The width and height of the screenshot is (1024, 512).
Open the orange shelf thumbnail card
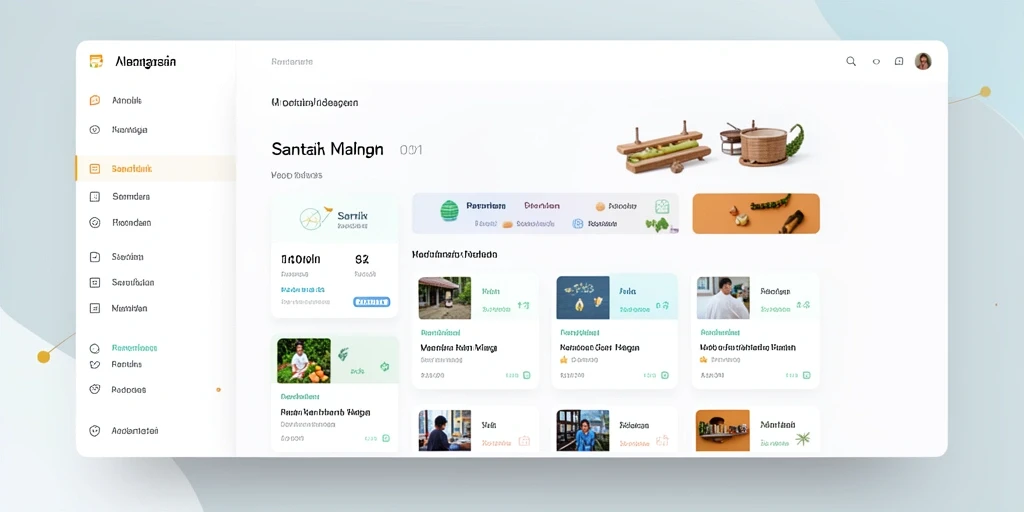coord(723,430)
